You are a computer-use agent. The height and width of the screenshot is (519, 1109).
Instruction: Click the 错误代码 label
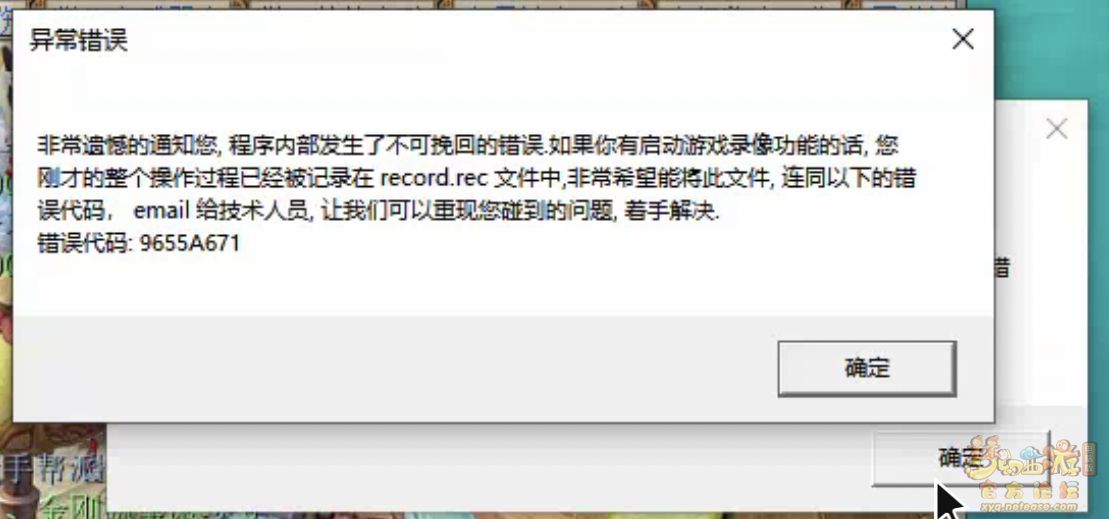tap(83, 243)
